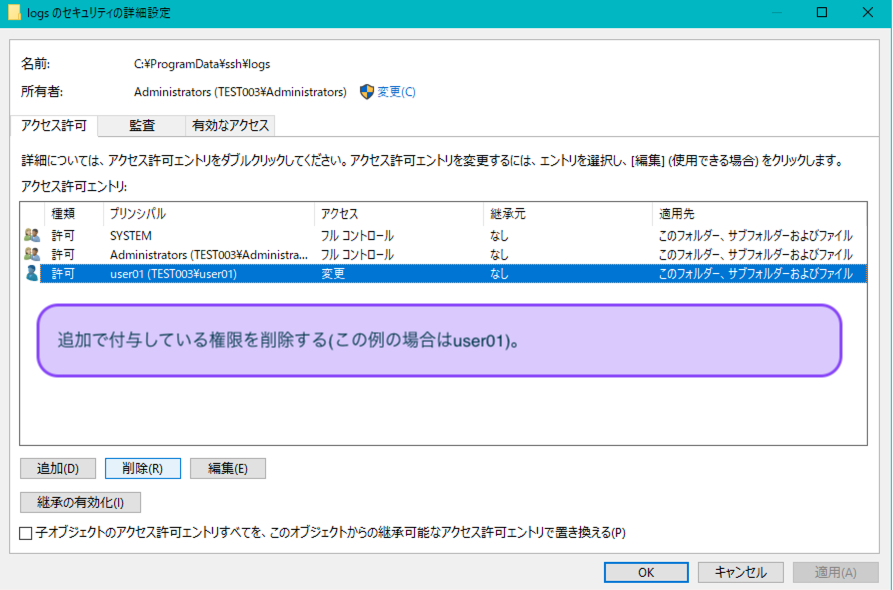This screenshot has height=590, width=893.
Task: Select the アクセス許可 tab
Action: click(x=54, y=126)
